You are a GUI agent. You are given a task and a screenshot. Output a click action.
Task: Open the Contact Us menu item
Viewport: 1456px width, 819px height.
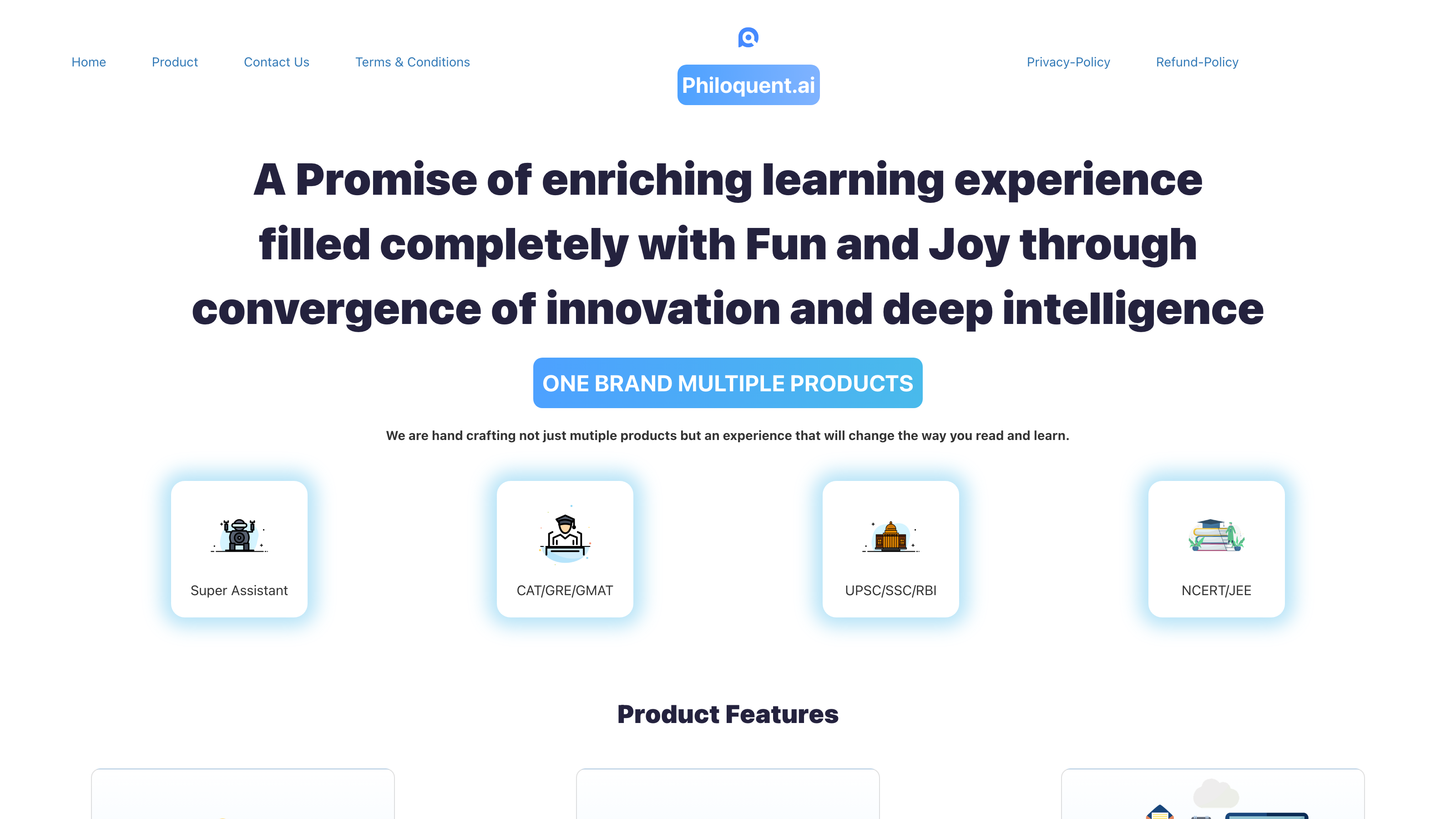pos(276,61)
